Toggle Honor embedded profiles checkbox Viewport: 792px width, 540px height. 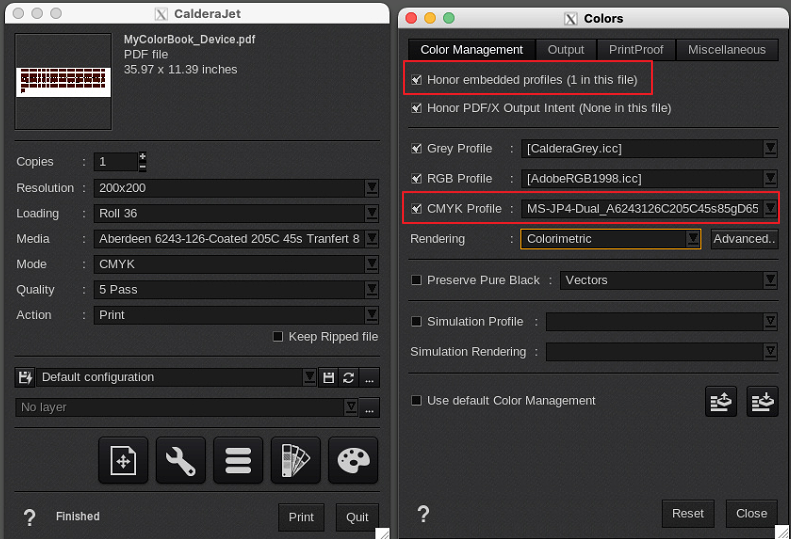(417, 79)
